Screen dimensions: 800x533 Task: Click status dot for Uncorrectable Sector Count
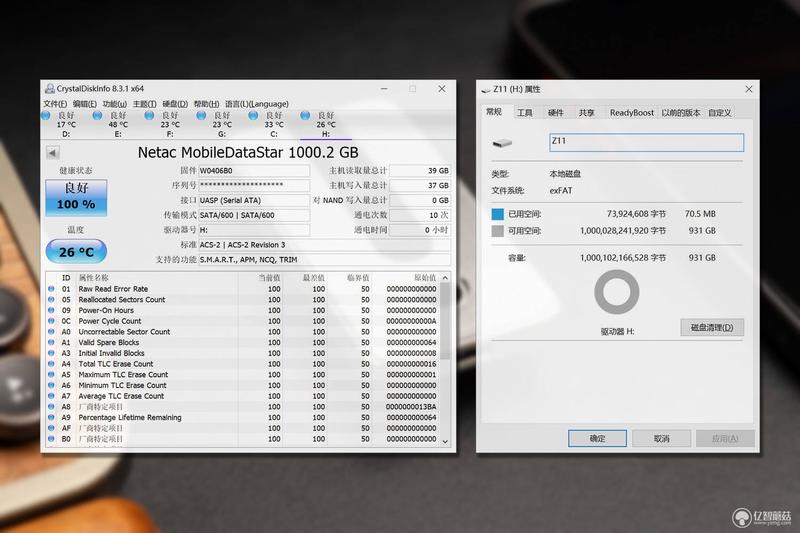[51, 332]
